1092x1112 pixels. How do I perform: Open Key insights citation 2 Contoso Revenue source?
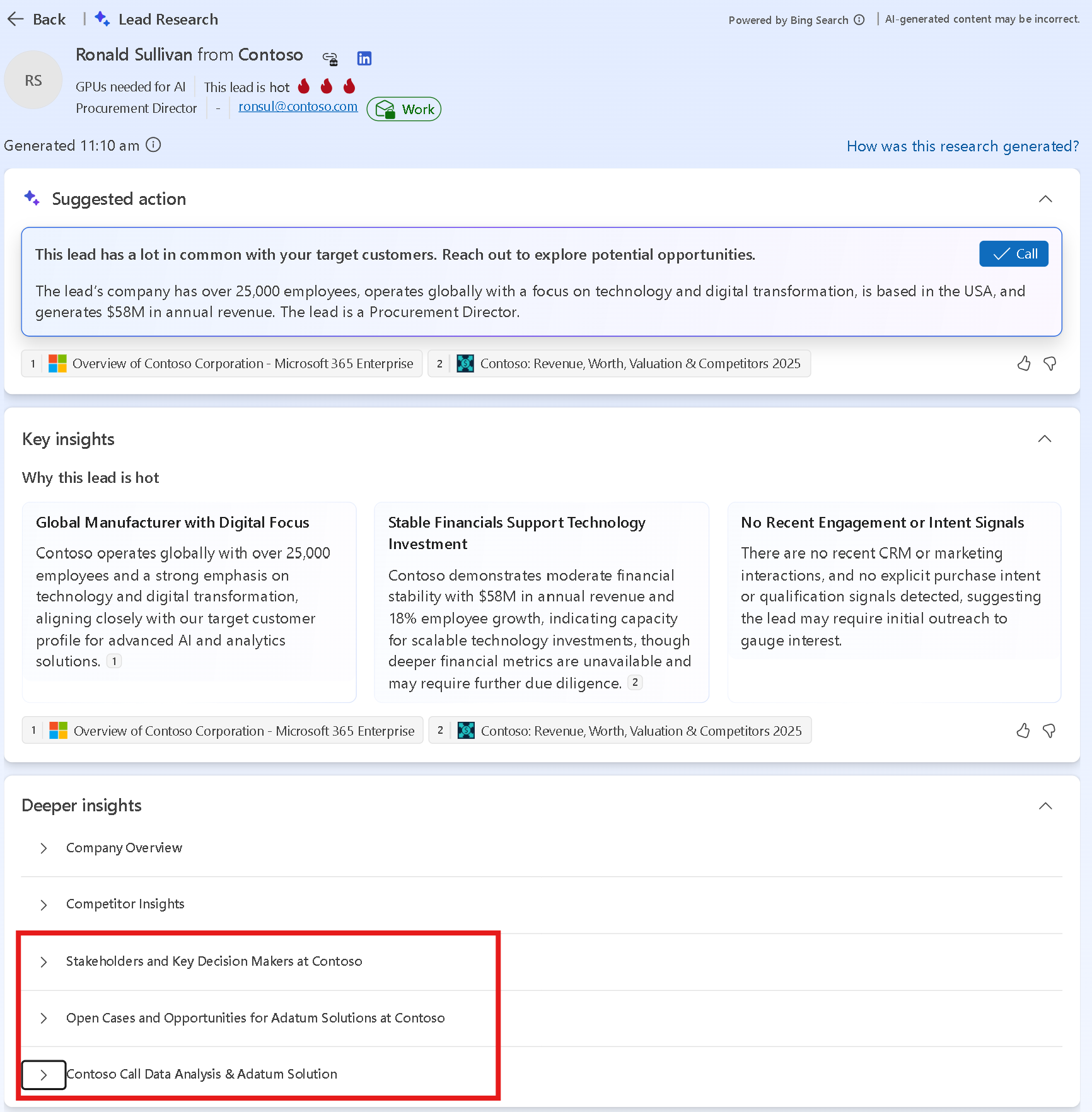pos(620,731)
